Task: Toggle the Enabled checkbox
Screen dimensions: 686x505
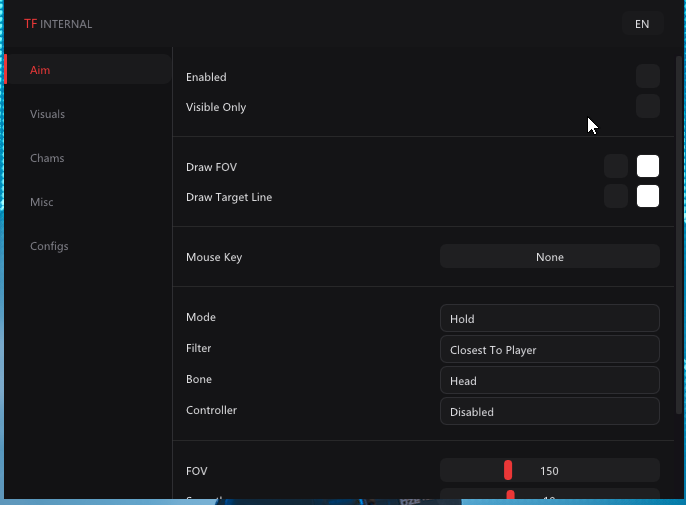Action: point(648,76)
